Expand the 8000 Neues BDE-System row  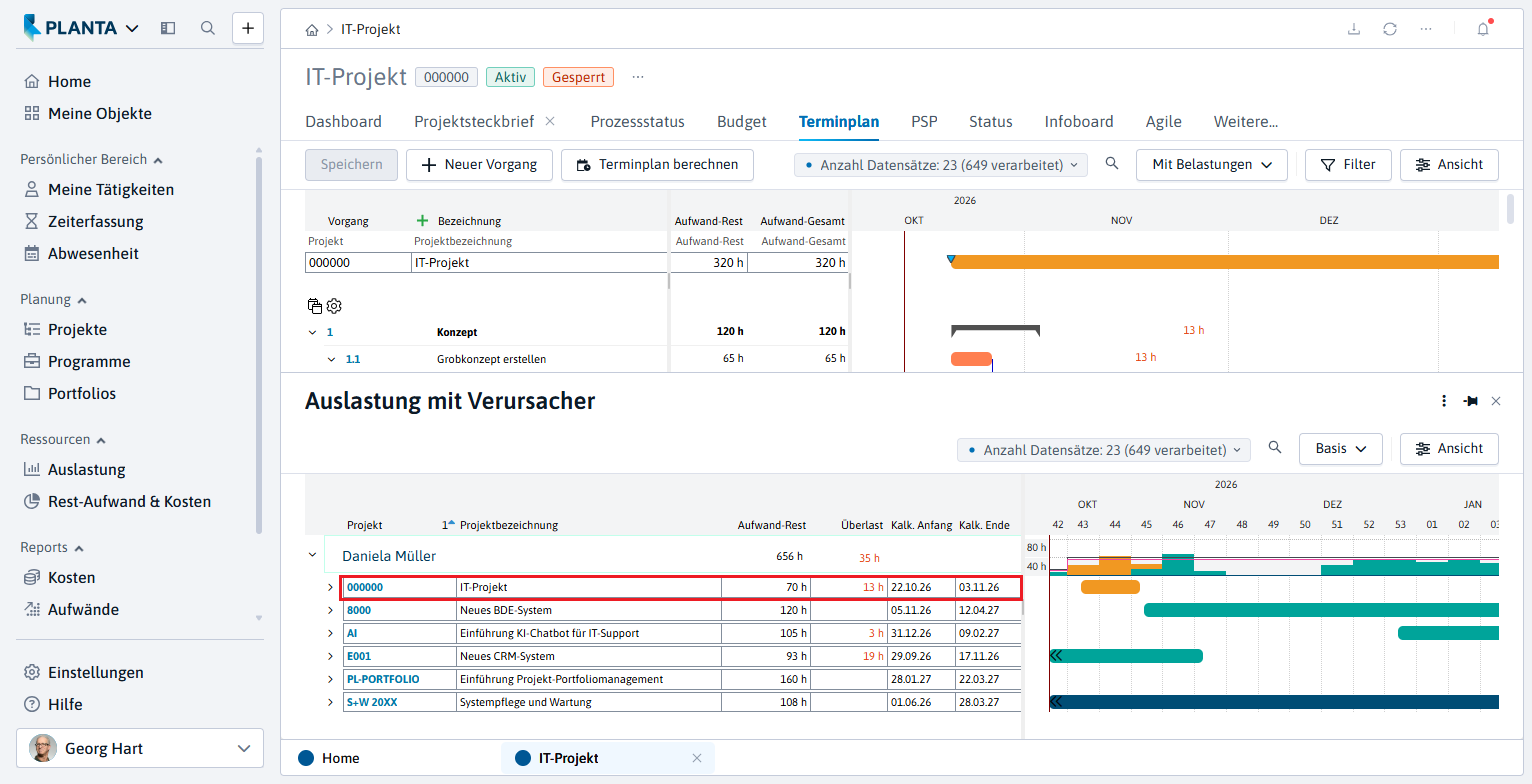tap(330, 610)
